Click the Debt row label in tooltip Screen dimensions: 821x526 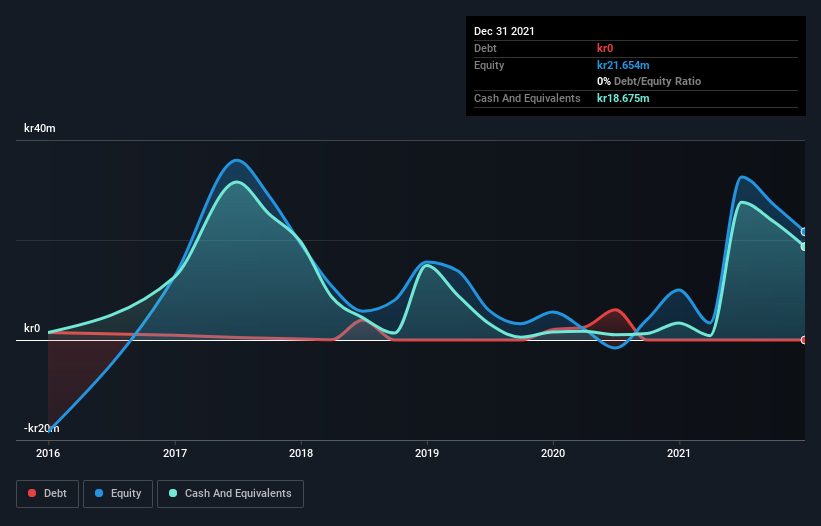tap(485, 48)
